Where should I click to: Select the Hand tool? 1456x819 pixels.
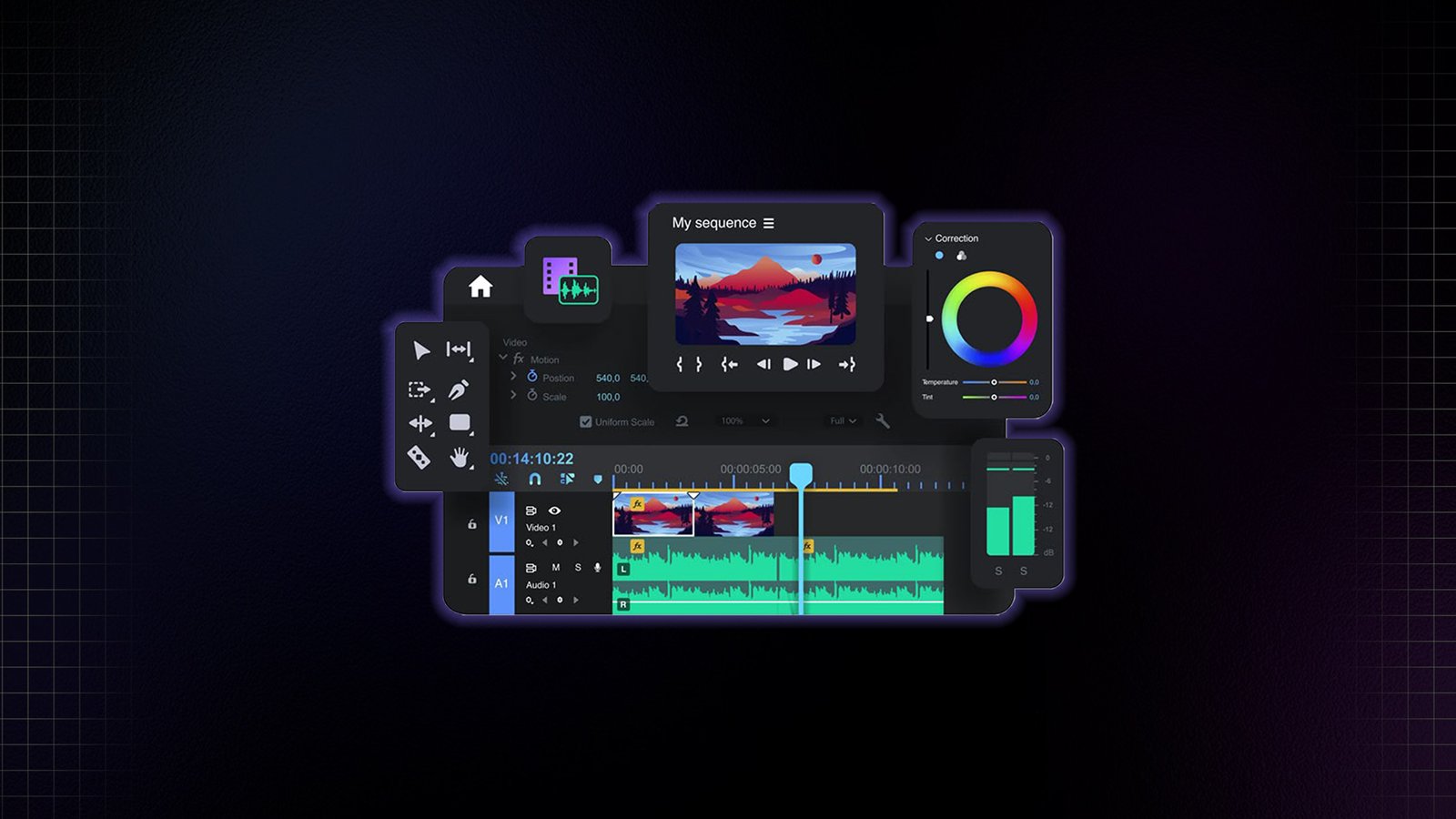pos(460,457)
